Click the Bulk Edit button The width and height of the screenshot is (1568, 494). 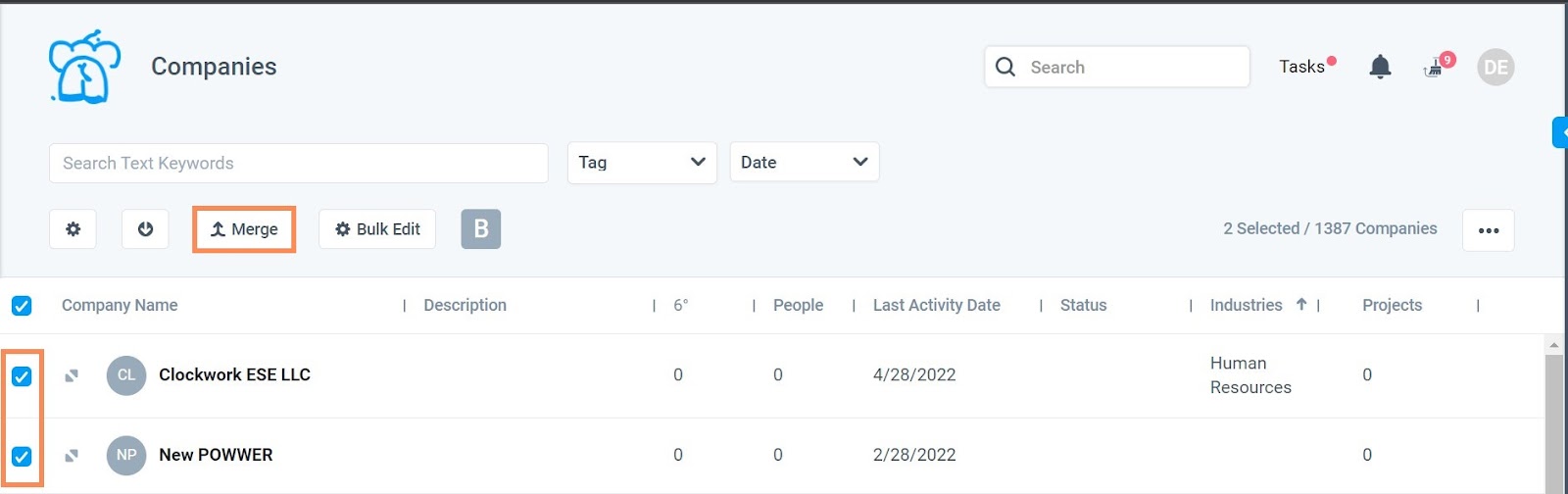(x=377, y=229)
